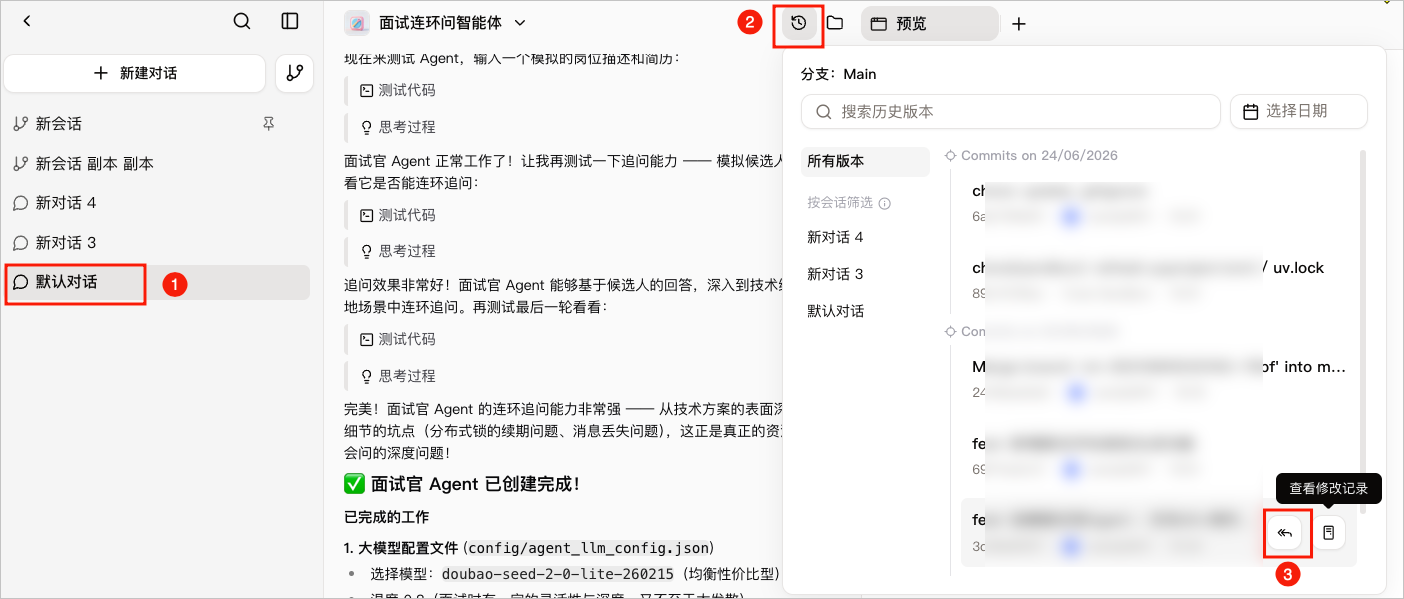
Task: Focus the 搜索历史版本 search field
Action: click(x=1011, y=112)
